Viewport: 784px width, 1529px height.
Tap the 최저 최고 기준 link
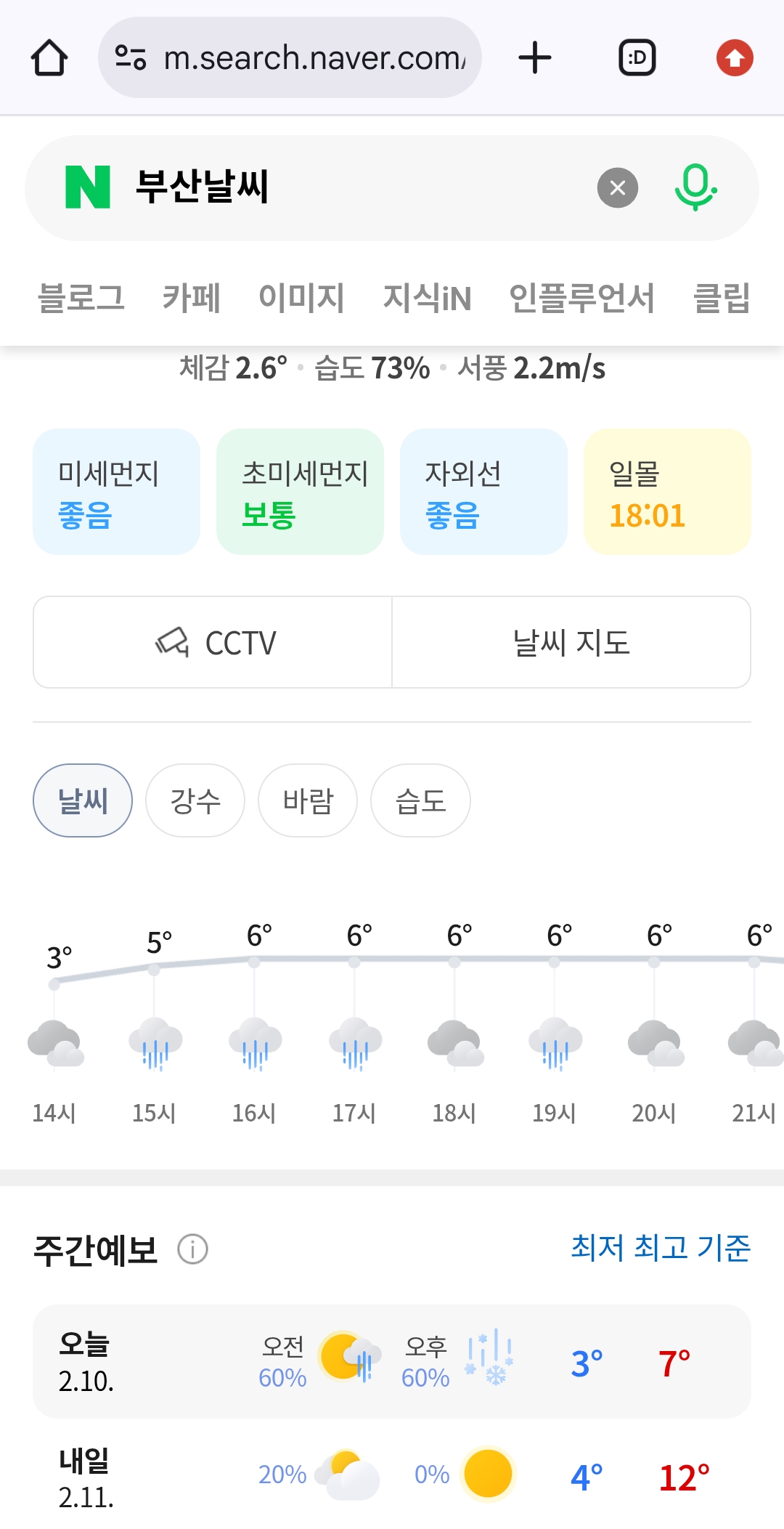pyautogui.click(x=661, y=1248)
